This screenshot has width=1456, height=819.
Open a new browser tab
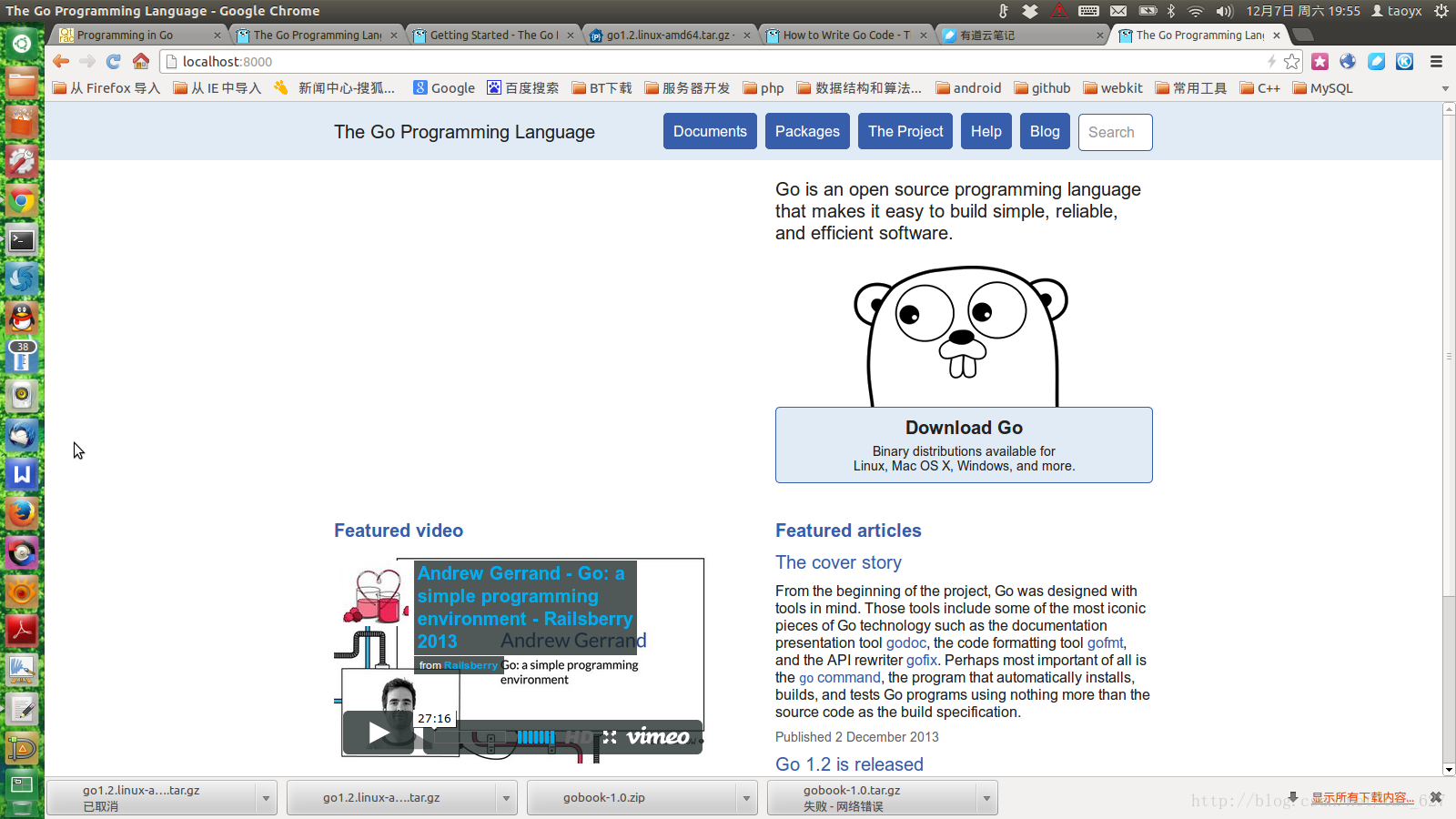point(1303,35)
